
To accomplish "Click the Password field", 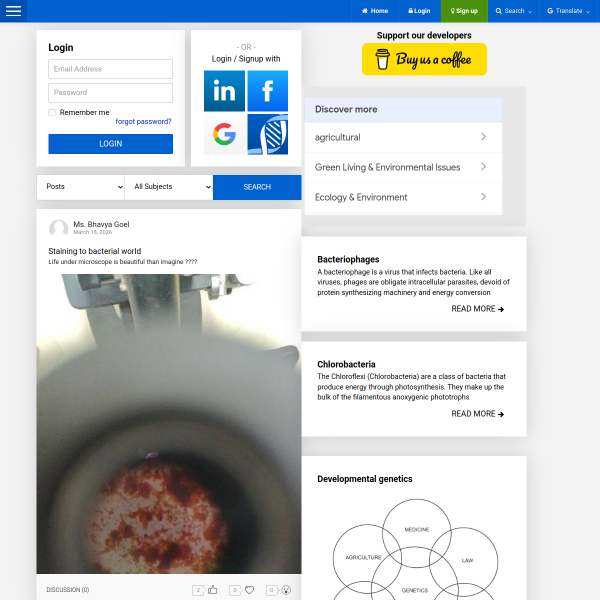I will tap(110, 93).
